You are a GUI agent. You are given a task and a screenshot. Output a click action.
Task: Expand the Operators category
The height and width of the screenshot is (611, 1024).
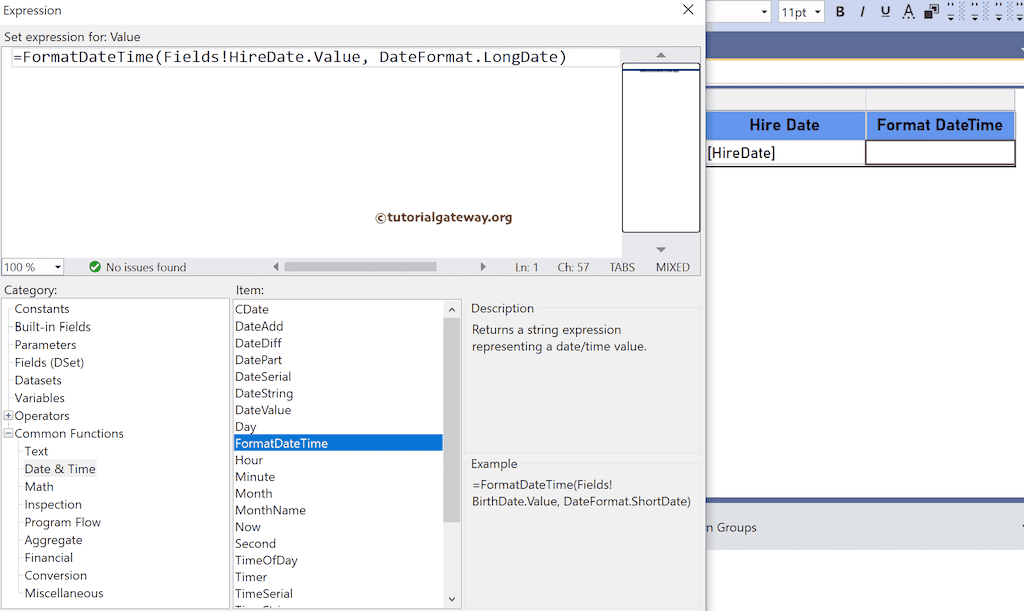pyautogui.click(x=8, y=415)
